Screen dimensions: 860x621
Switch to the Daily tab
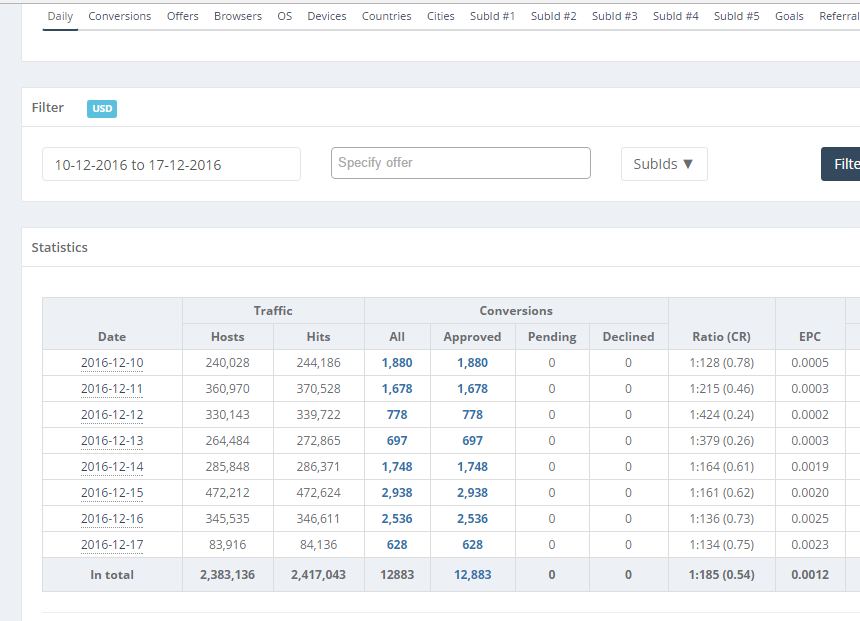(x=60, y=16)
